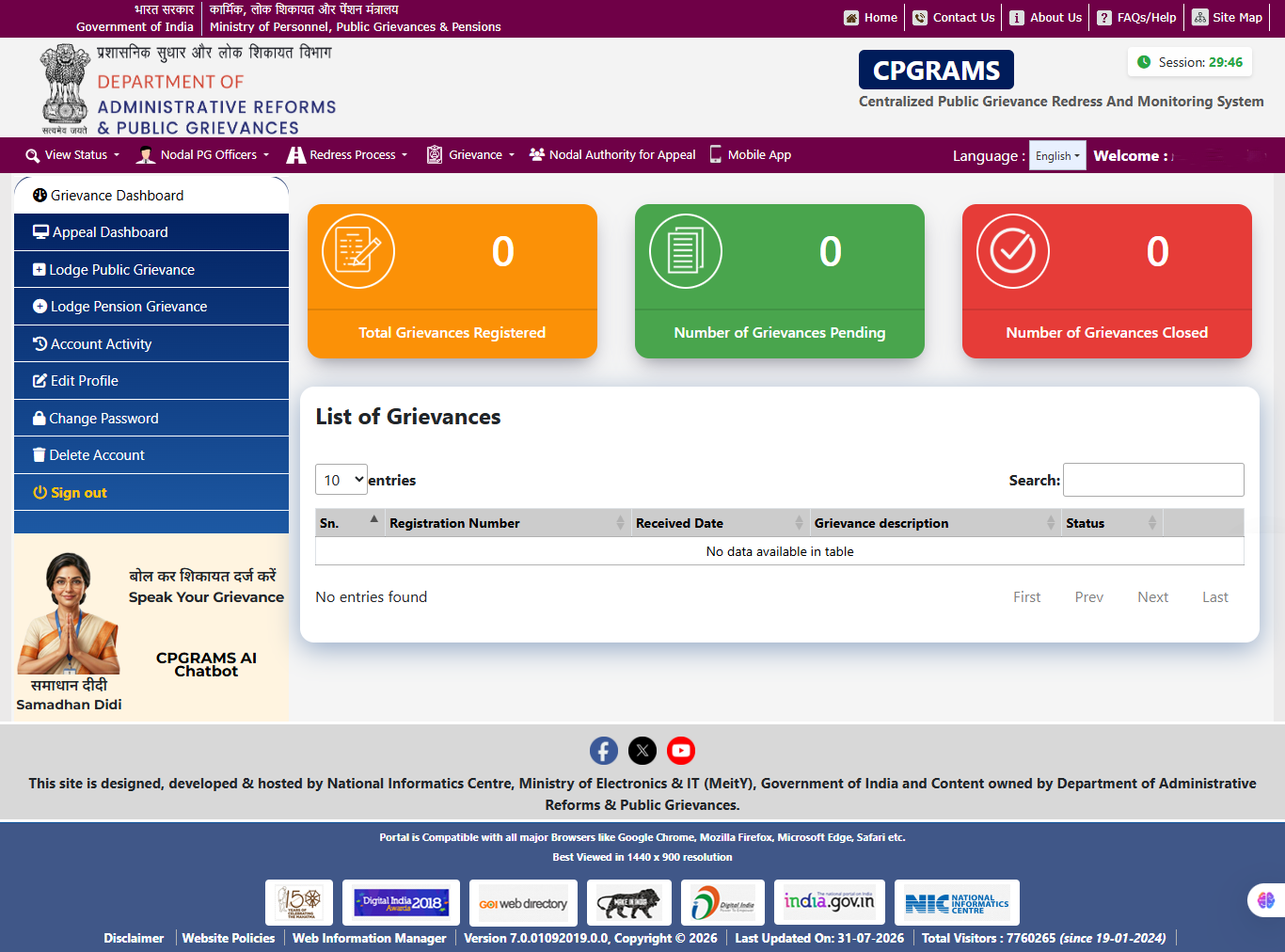
Task: Expand the View Status menu
Action: point(72,155)
